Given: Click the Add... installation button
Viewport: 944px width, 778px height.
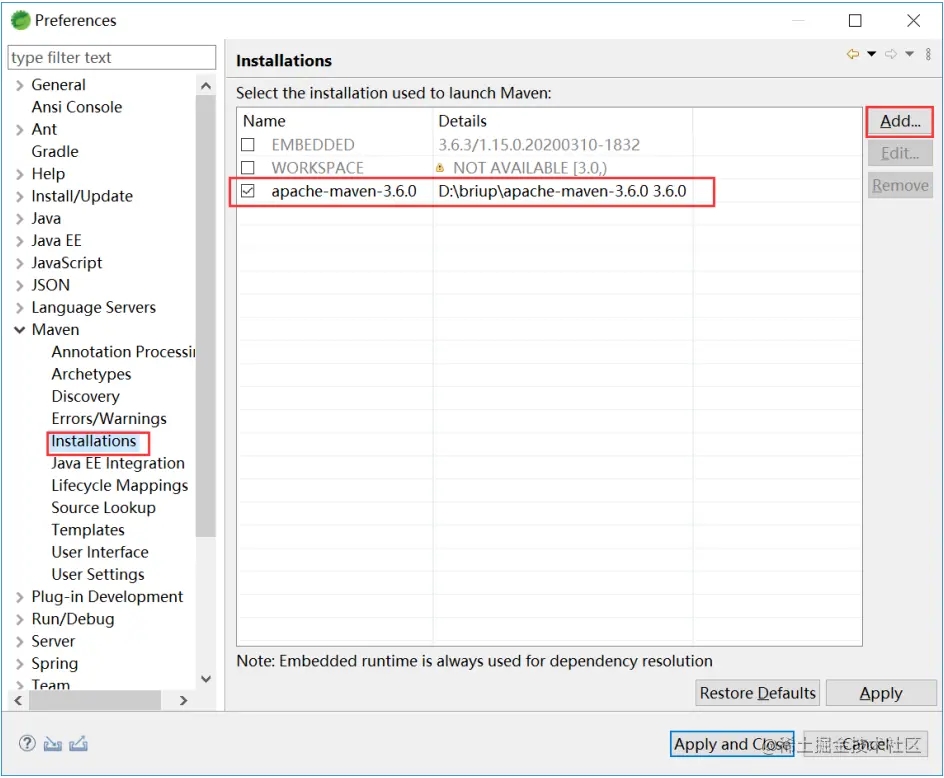Looking at the screenshot, I should [900, 122].
